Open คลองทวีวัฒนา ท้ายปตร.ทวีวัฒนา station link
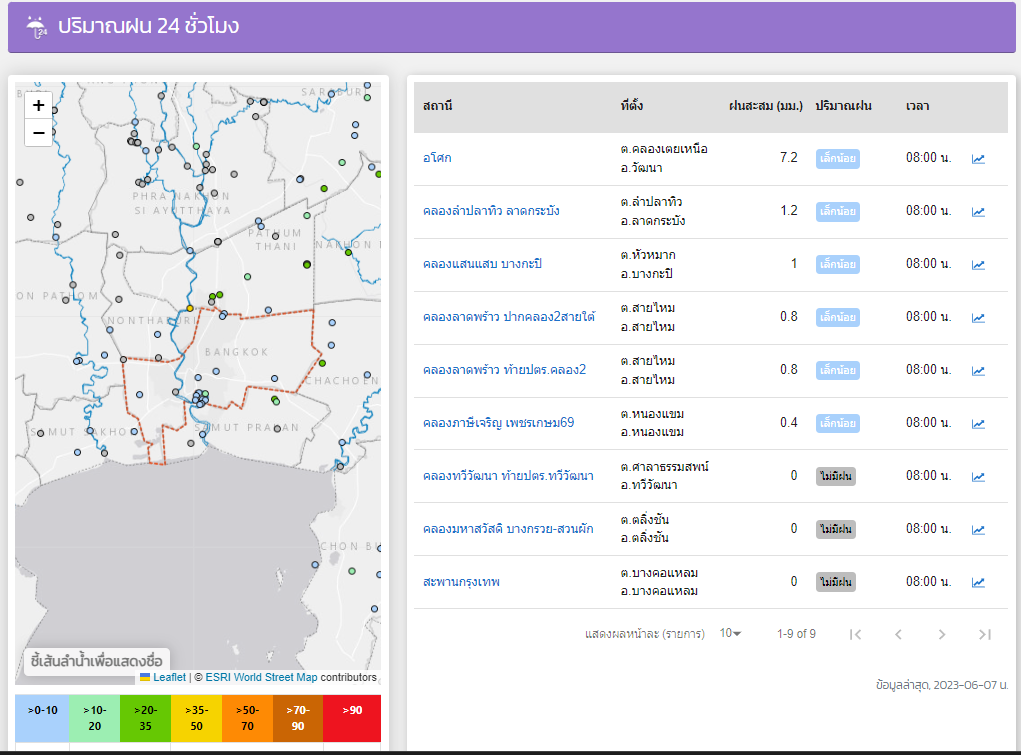This screenshot has height=755, width=1021. (x=508, y=476)
